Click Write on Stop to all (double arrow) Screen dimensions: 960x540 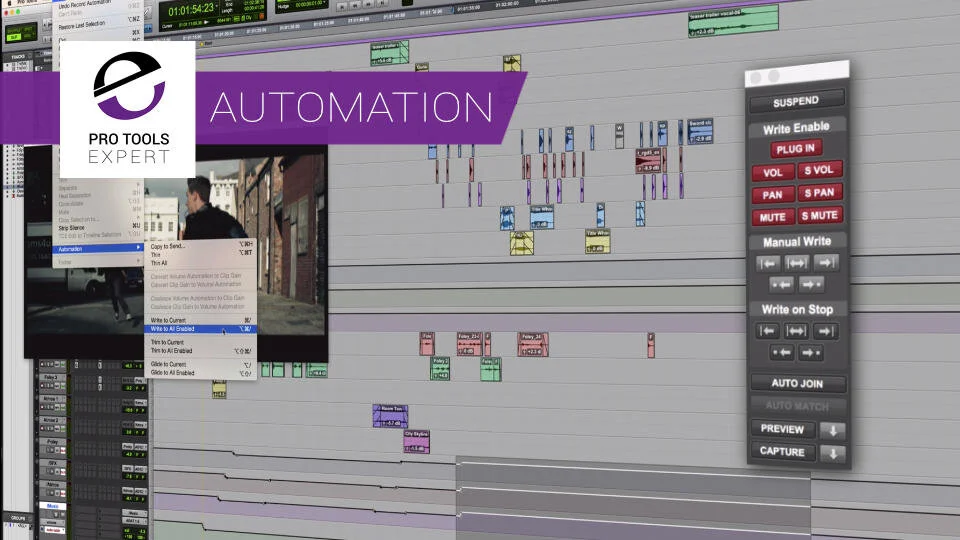(796, 331)
